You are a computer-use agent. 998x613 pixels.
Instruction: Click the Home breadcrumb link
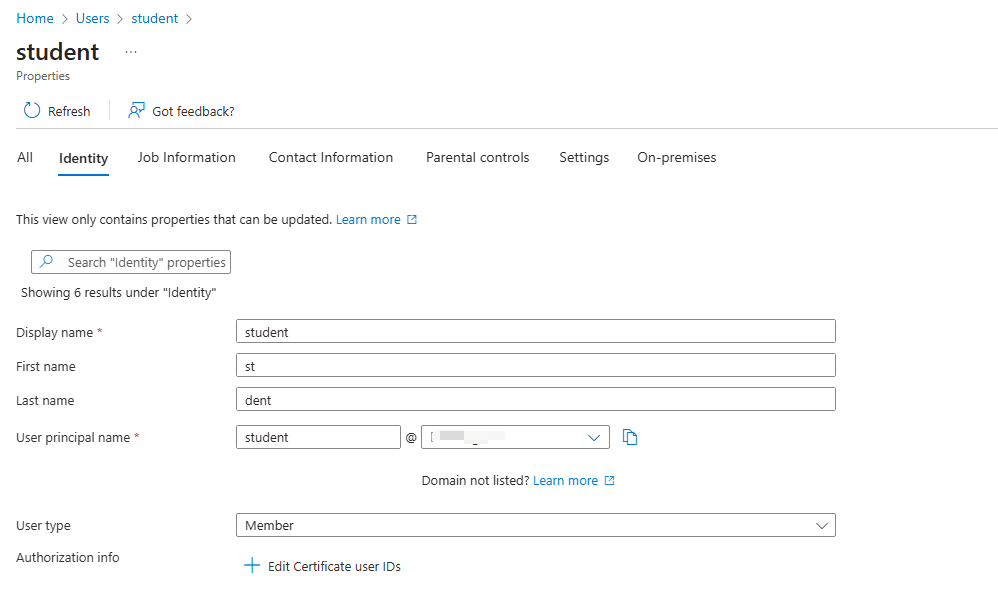[35, 18]
